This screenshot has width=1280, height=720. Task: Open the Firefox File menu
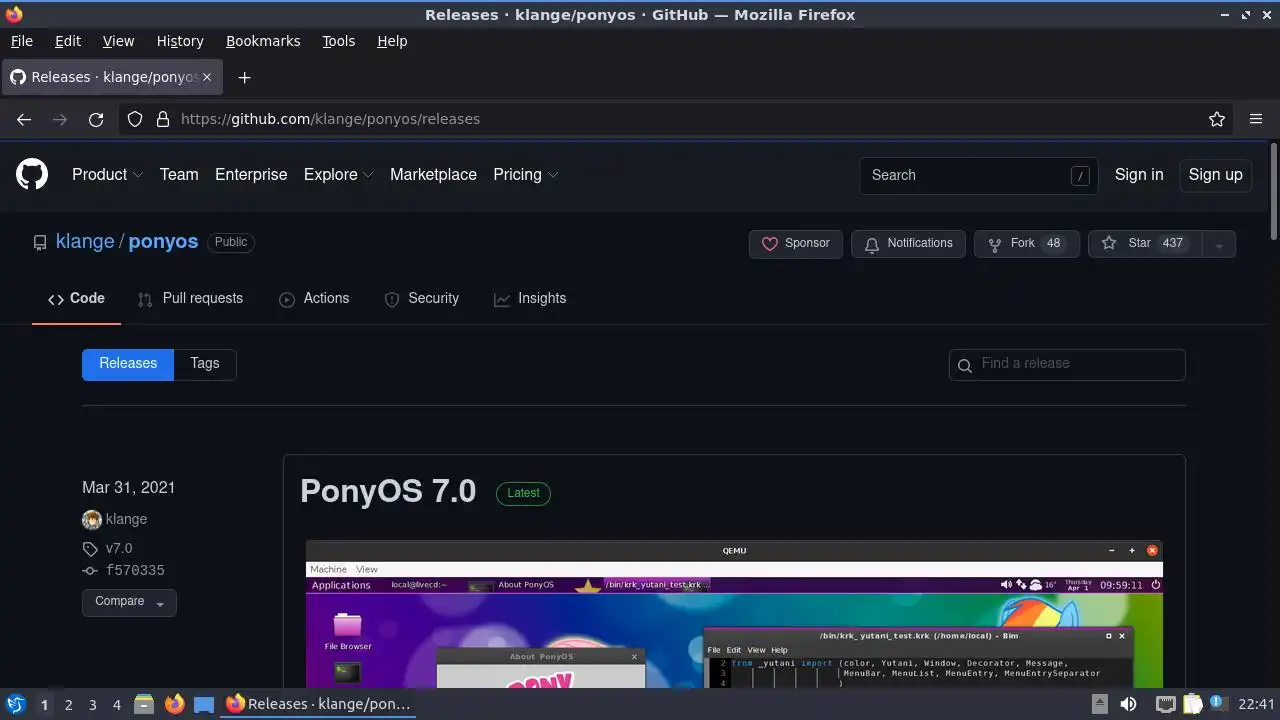pyautogui.click(x=21, y=41)
